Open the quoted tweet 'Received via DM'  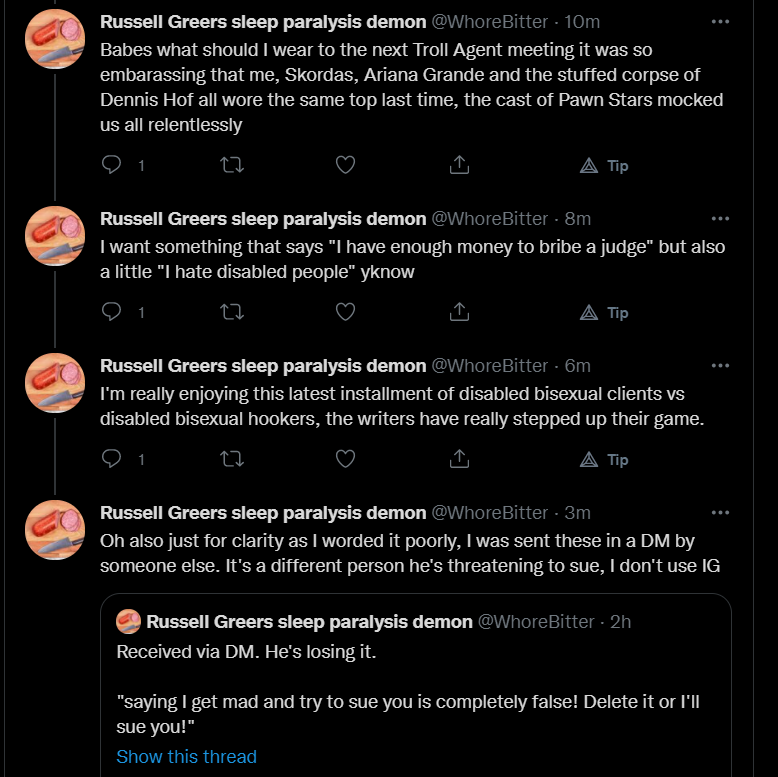416,685
